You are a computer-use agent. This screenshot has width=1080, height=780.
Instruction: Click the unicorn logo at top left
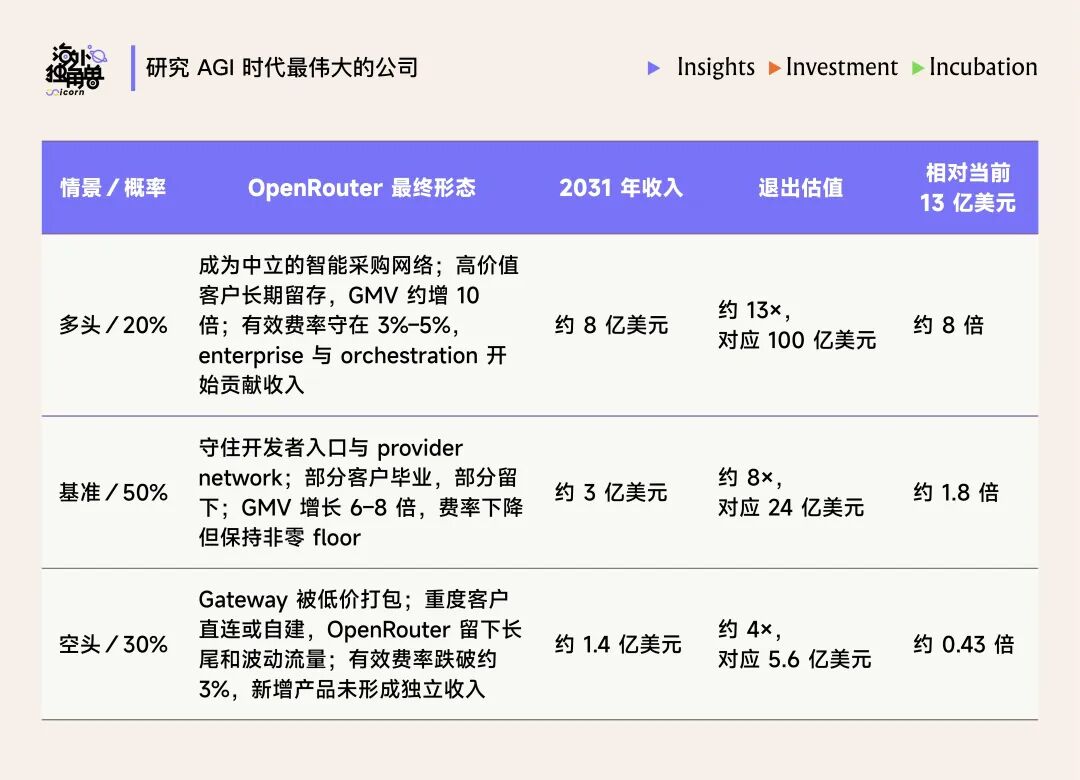(76, 70)
